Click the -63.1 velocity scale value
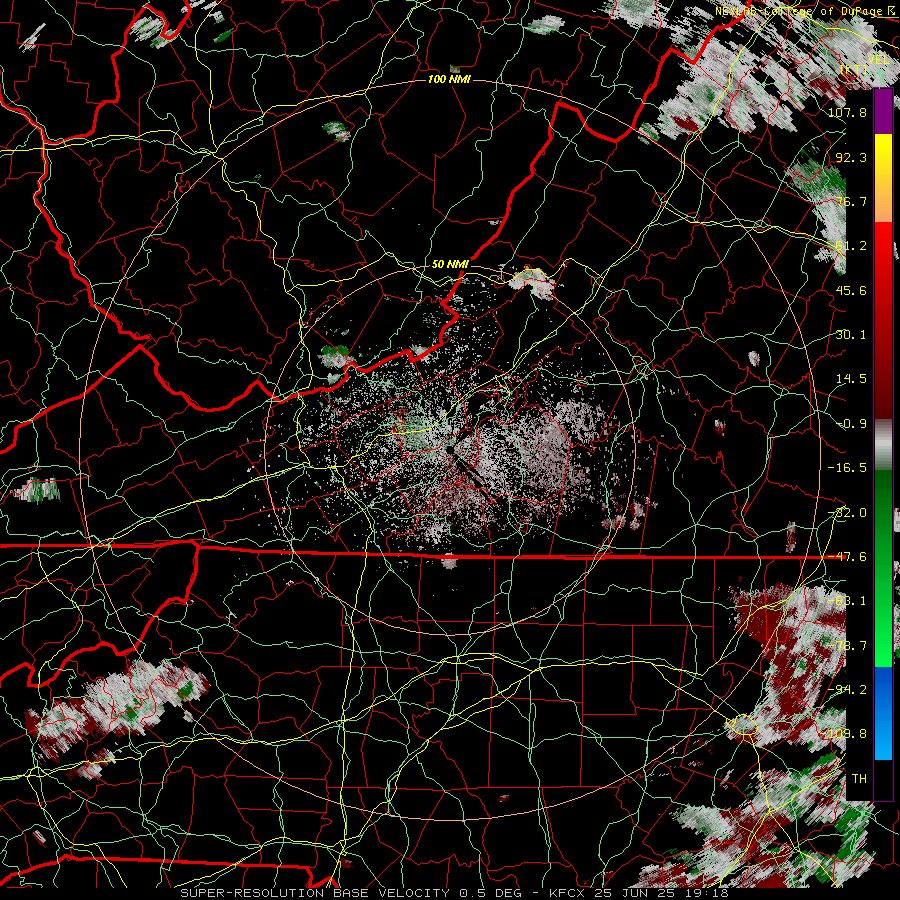900x900 pixels. click(x=847, y=601)
